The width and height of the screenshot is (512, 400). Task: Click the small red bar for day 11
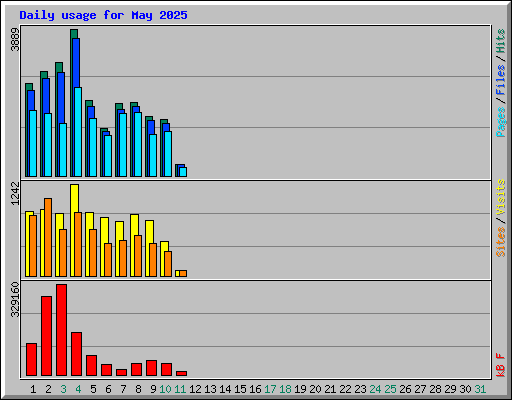click(181, 373)
